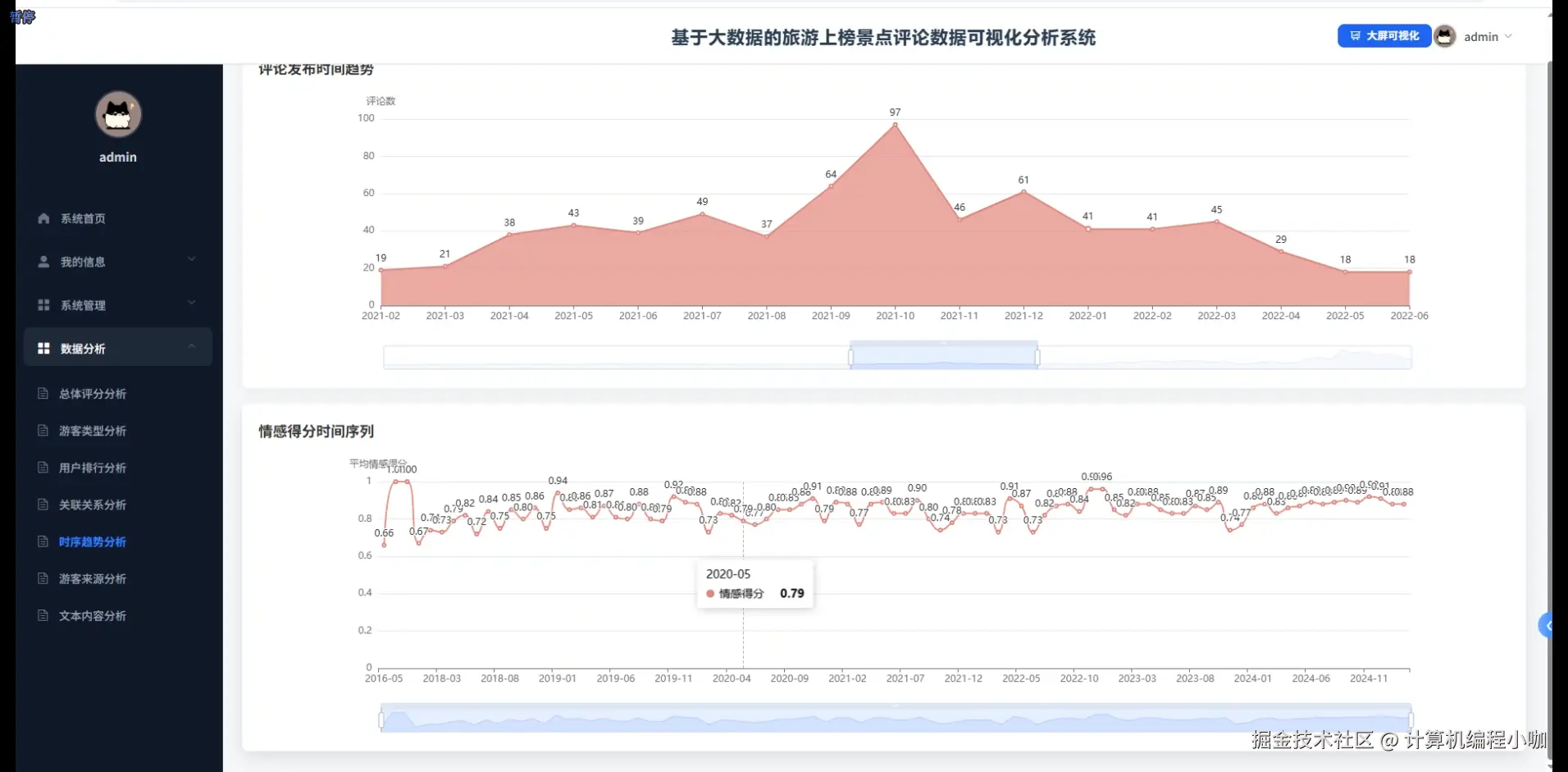
Task: Click the document icon beside 关联关系分析
Action: coord(43,504)
